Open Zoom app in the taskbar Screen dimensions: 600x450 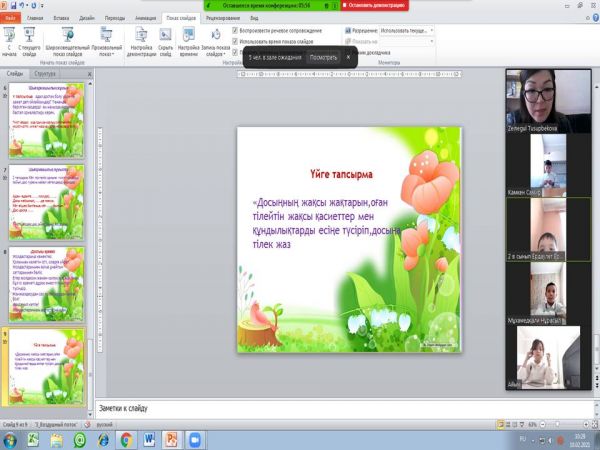(x=196, y=438)
